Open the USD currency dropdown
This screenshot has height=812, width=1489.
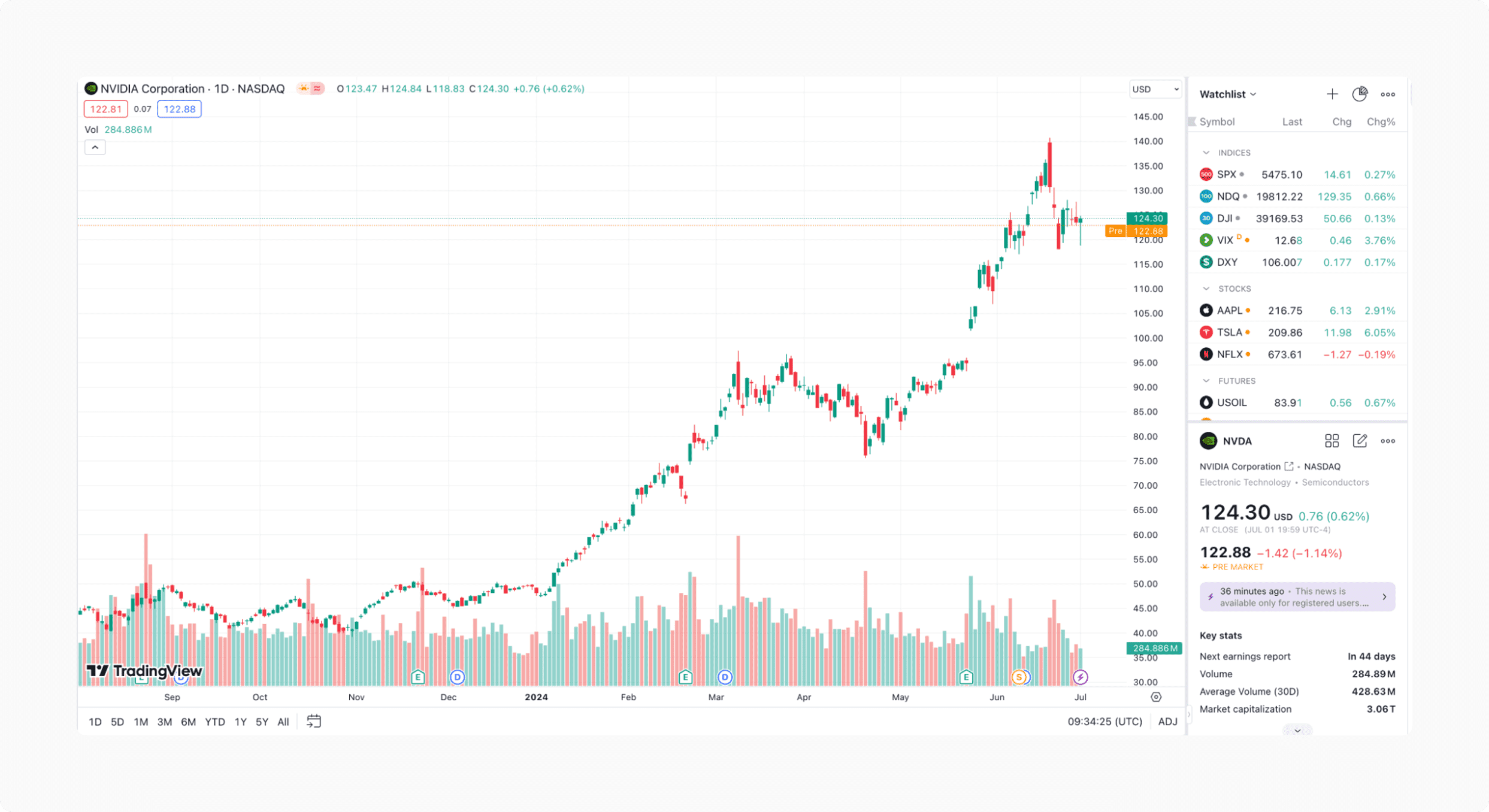[1154, 89]
